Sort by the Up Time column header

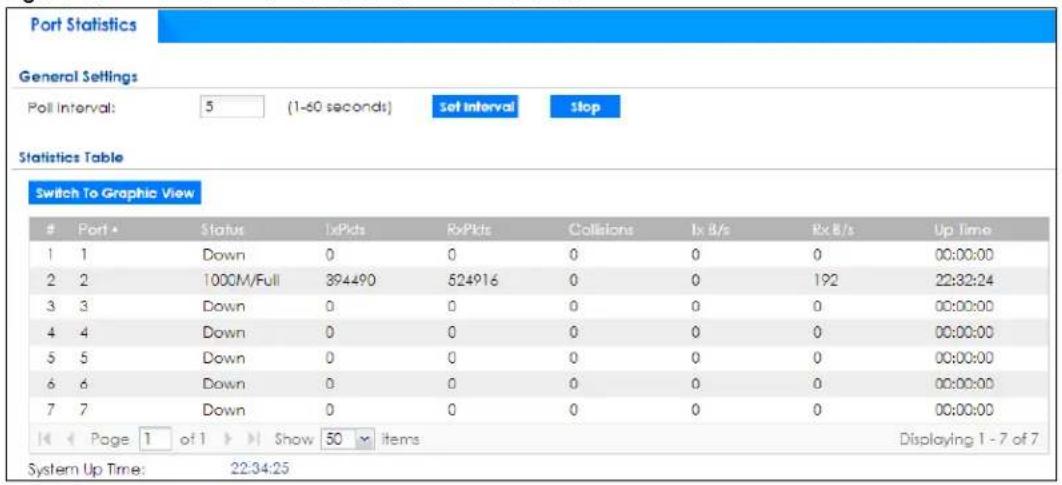[x=962, y=230]
